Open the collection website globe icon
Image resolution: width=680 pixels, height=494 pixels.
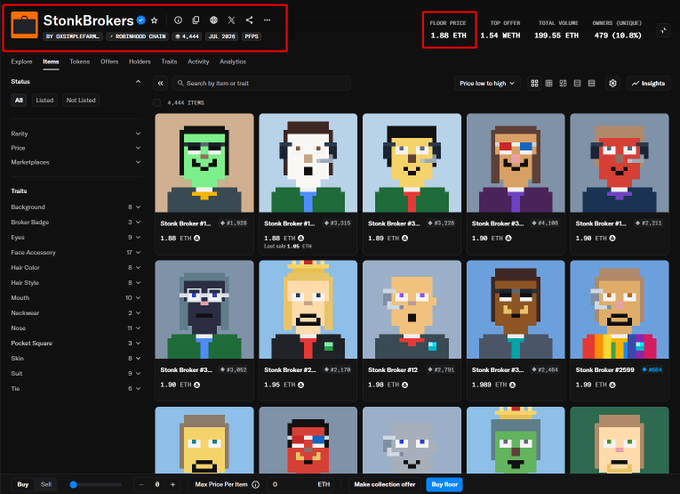pyautogui.click(x=213, y=20)
